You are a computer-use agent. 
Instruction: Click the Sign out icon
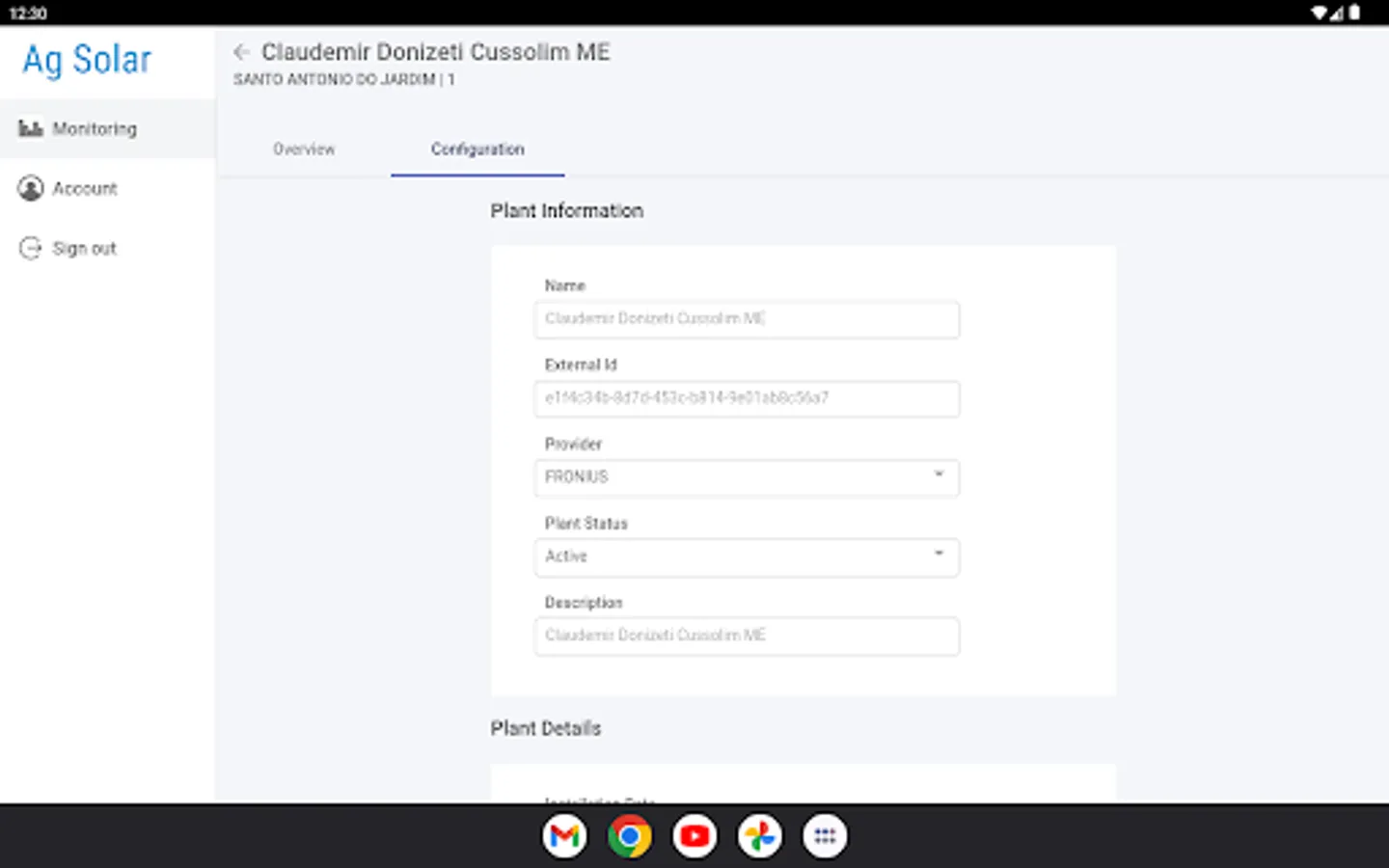(x=31, y=248)
